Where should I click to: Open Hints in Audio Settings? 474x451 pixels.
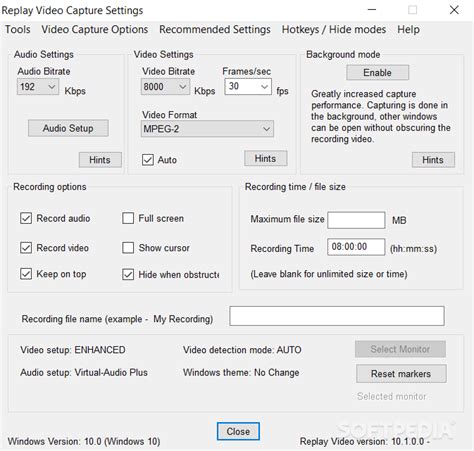coord(100,160)
